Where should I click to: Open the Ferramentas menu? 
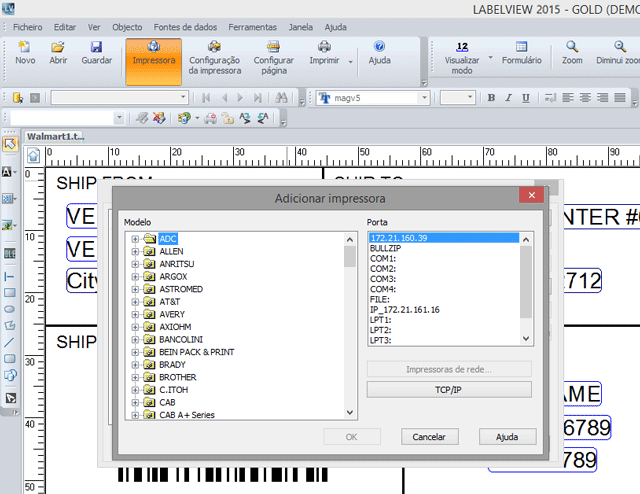click(252, 27)
